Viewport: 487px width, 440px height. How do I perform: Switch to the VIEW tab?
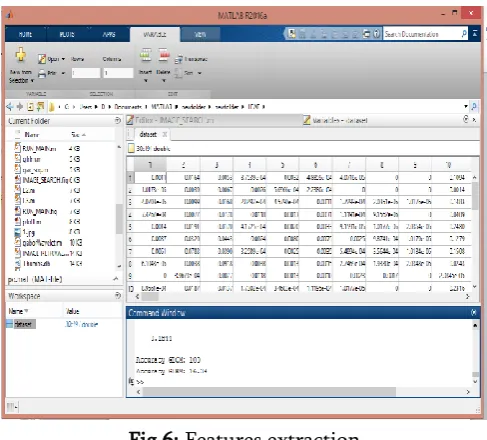(200, 34)
